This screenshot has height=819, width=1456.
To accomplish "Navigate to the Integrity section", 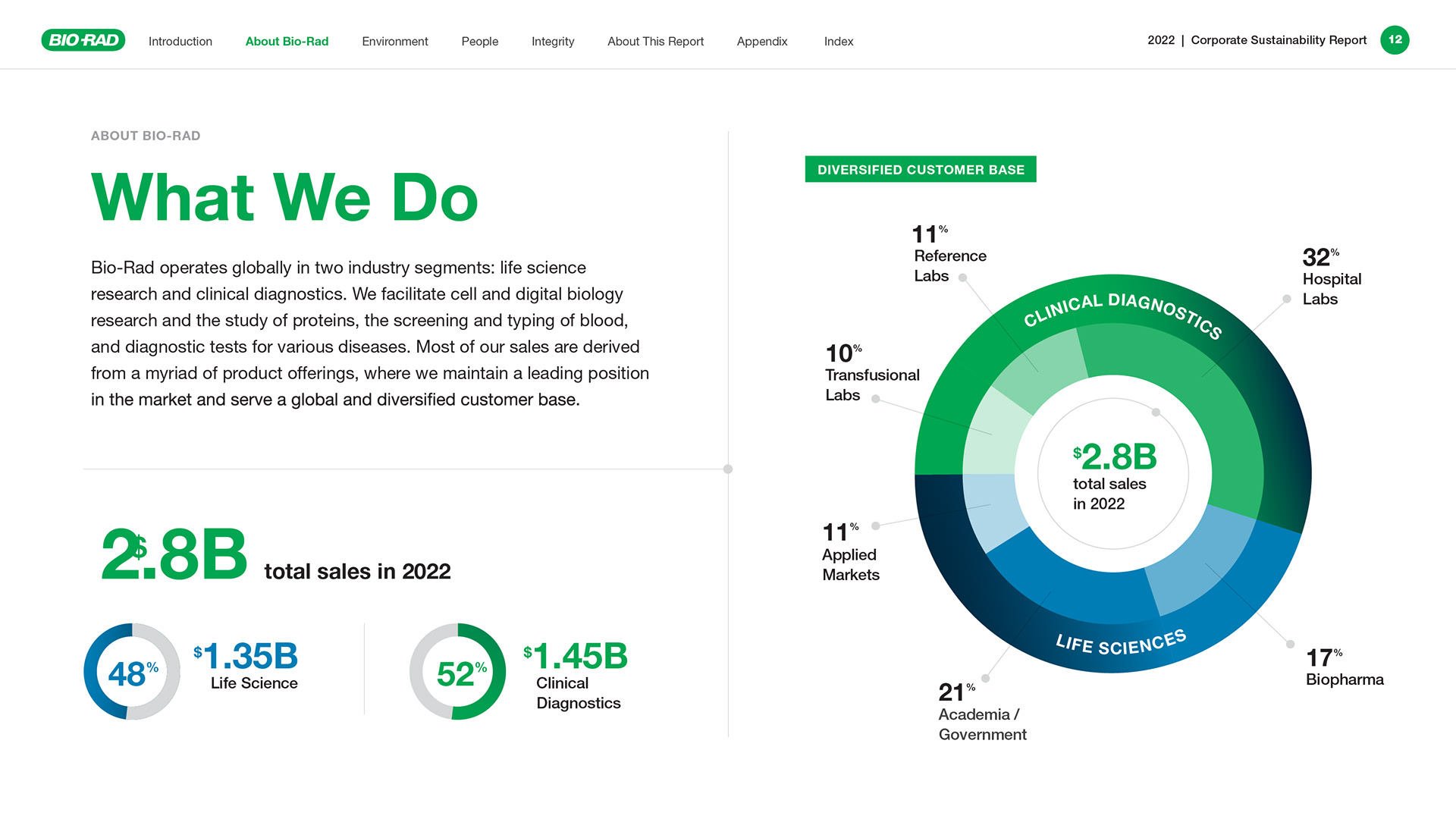I will (x=553, y=42).
